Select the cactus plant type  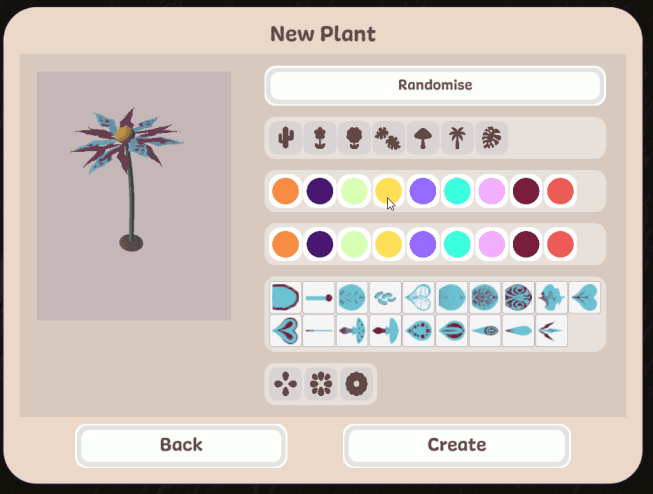click(x=286, y=138)
